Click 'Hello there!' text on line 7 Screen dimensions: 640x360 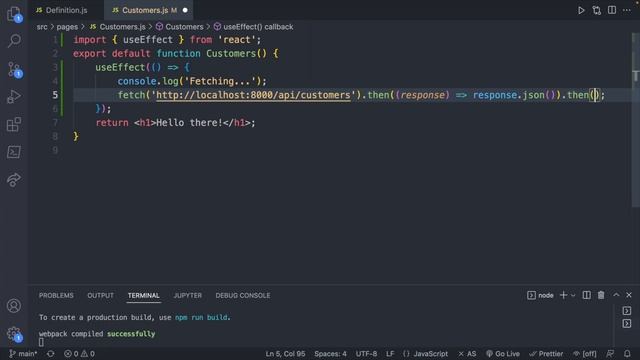pyautogui.click(x=189, y=122)
